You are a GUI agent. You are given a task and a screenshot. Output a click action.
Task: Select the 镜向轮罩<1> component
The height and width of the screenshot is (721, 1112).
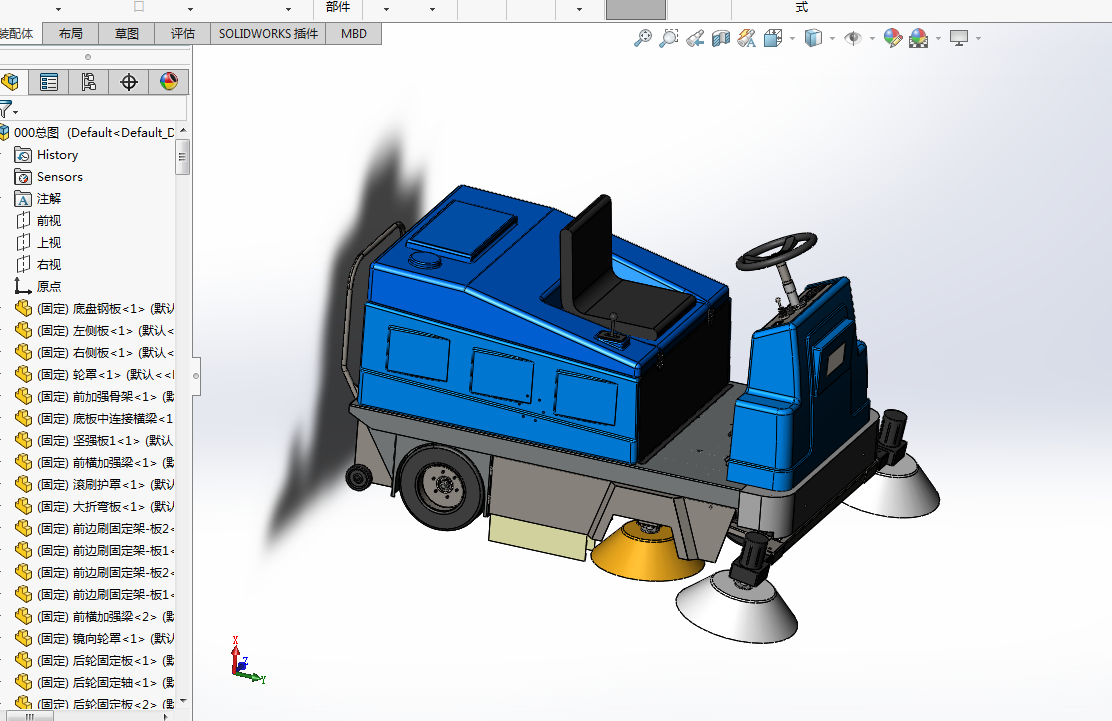click(x=94, y=638)
